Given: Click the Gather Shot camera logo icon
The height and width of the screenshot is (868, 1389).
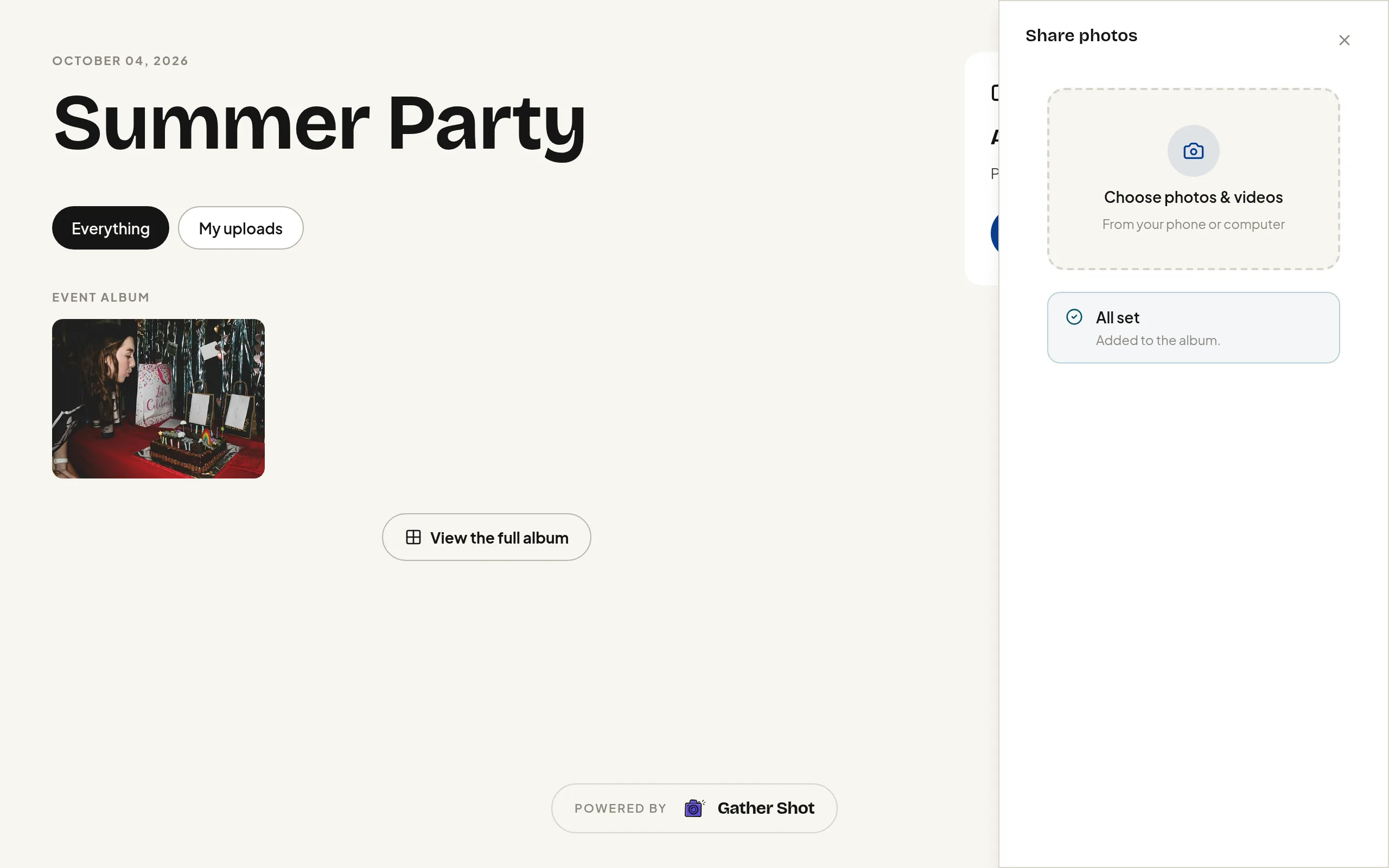Looking at the screenshot, I should click(x=694, y=808).
